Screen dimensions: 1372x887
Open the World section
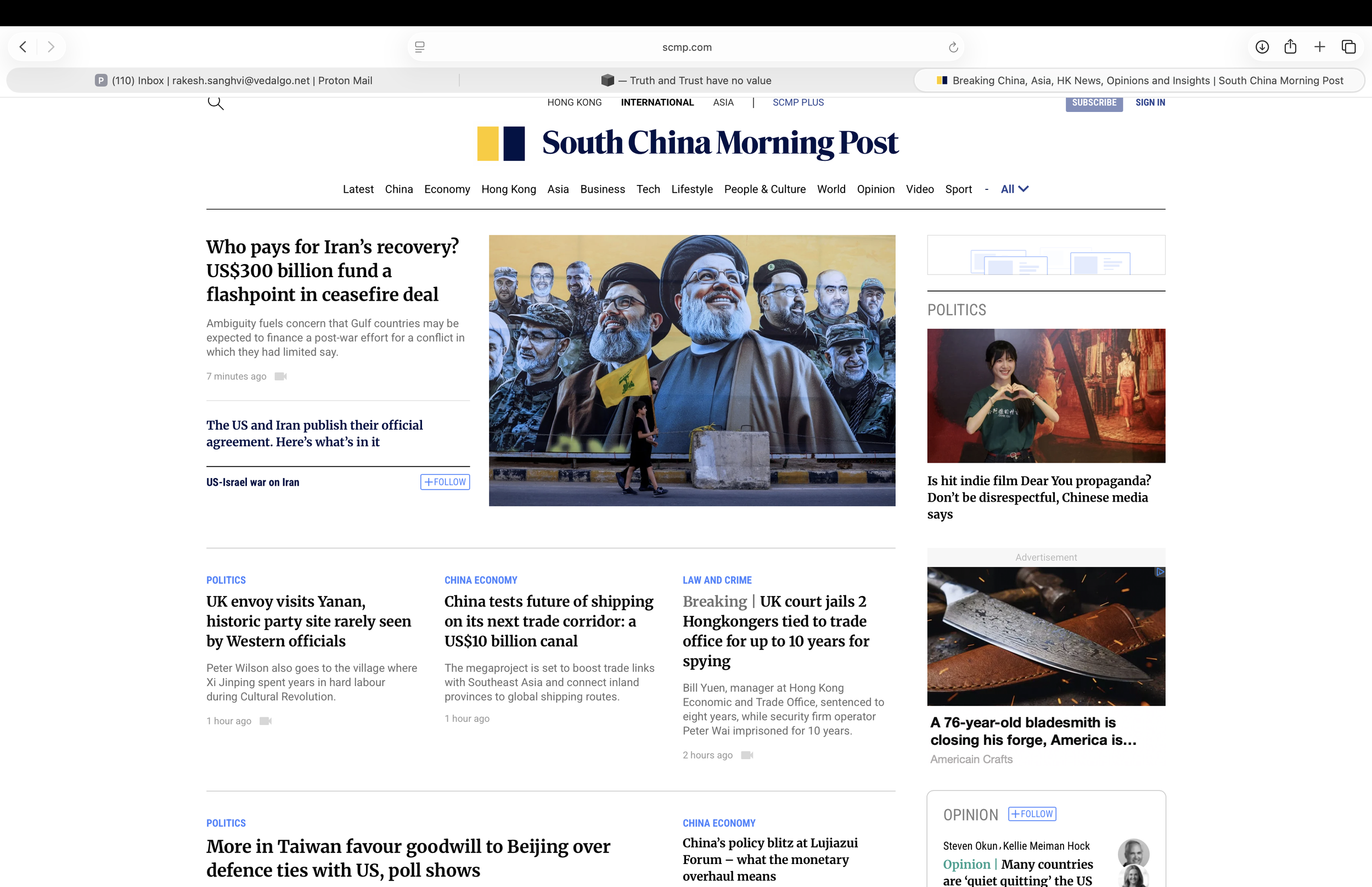[x=831, y=189]
